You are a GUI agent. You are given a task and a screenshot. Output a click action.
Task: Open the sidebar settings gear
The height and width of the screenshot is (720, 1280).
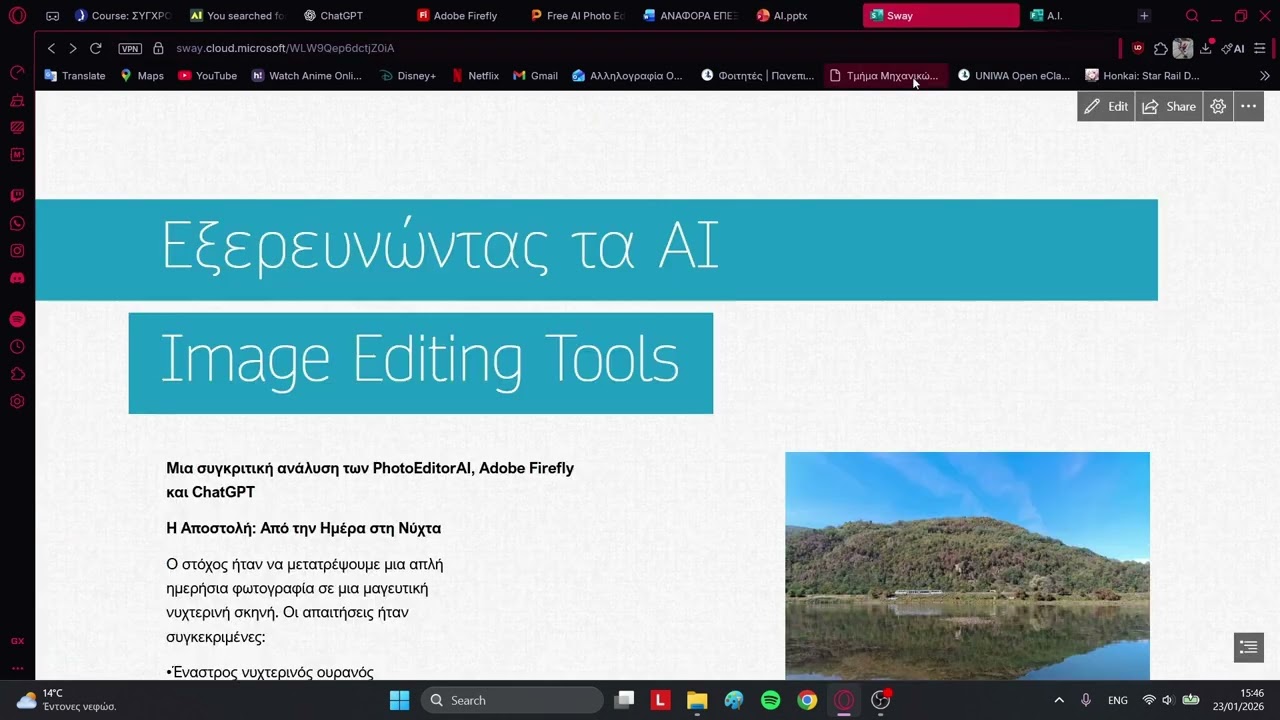pyautogui.click(x=17, y=402)
